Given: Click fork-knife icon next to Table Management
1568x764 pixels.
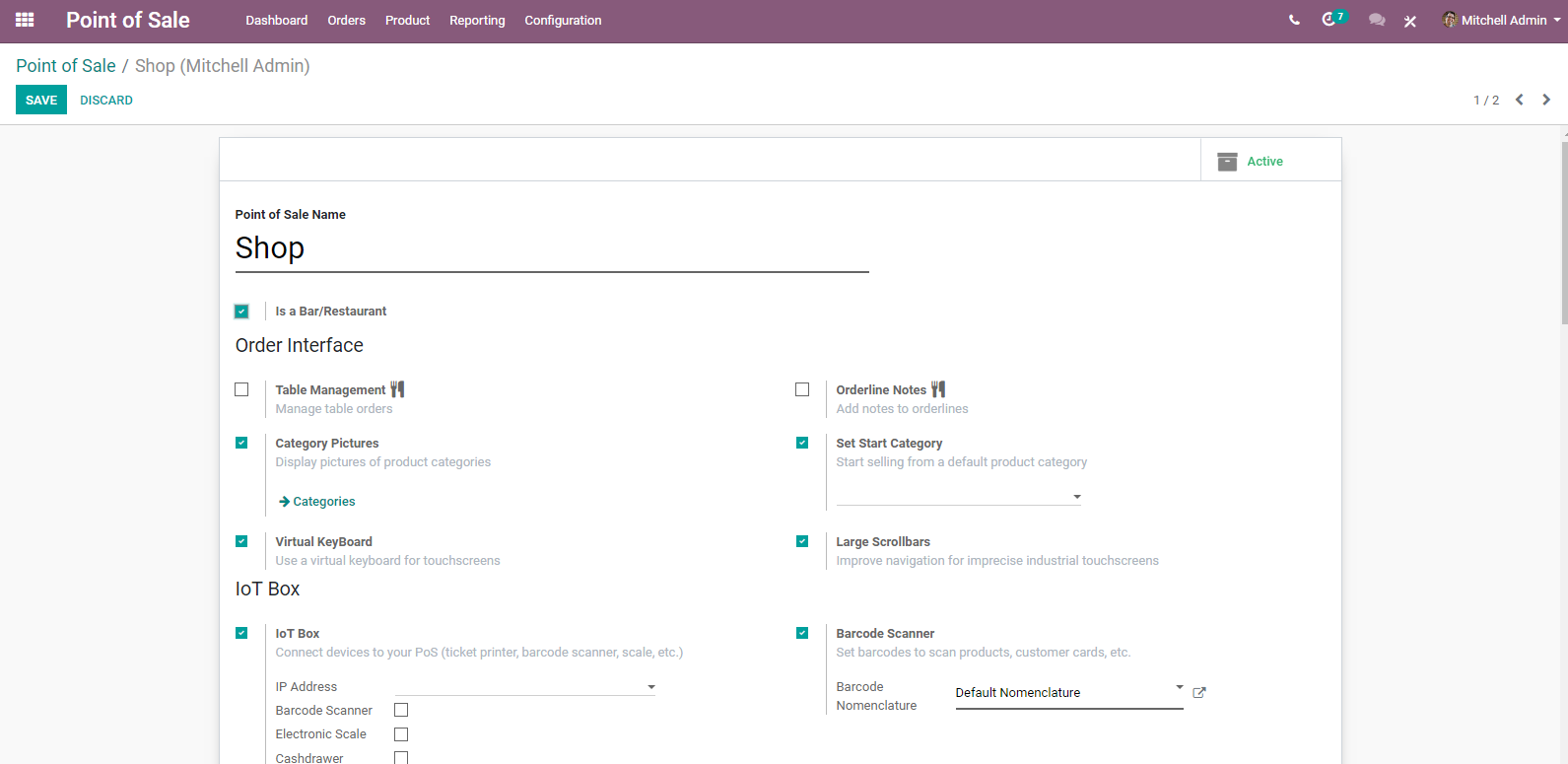Looking at the screenshot, I should pyautogui.click(x=397, y=389).
